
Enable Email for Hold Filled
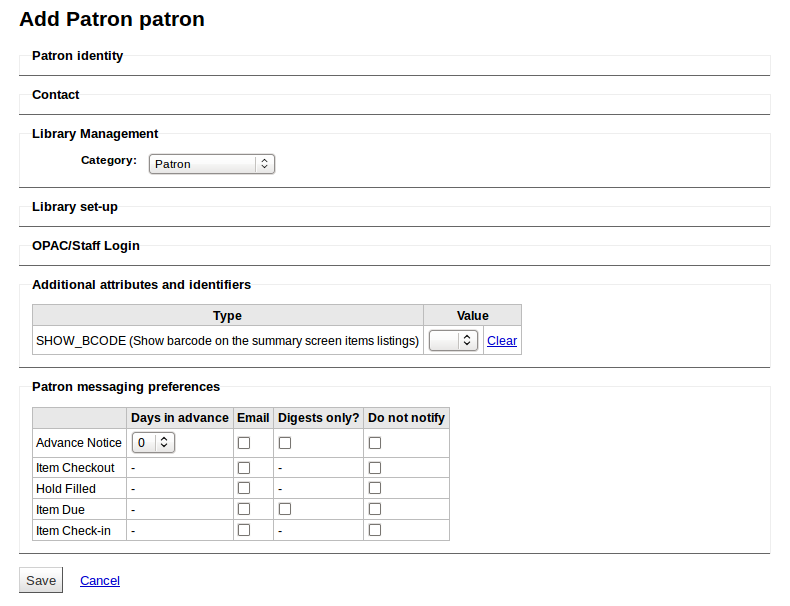point(244,489)
